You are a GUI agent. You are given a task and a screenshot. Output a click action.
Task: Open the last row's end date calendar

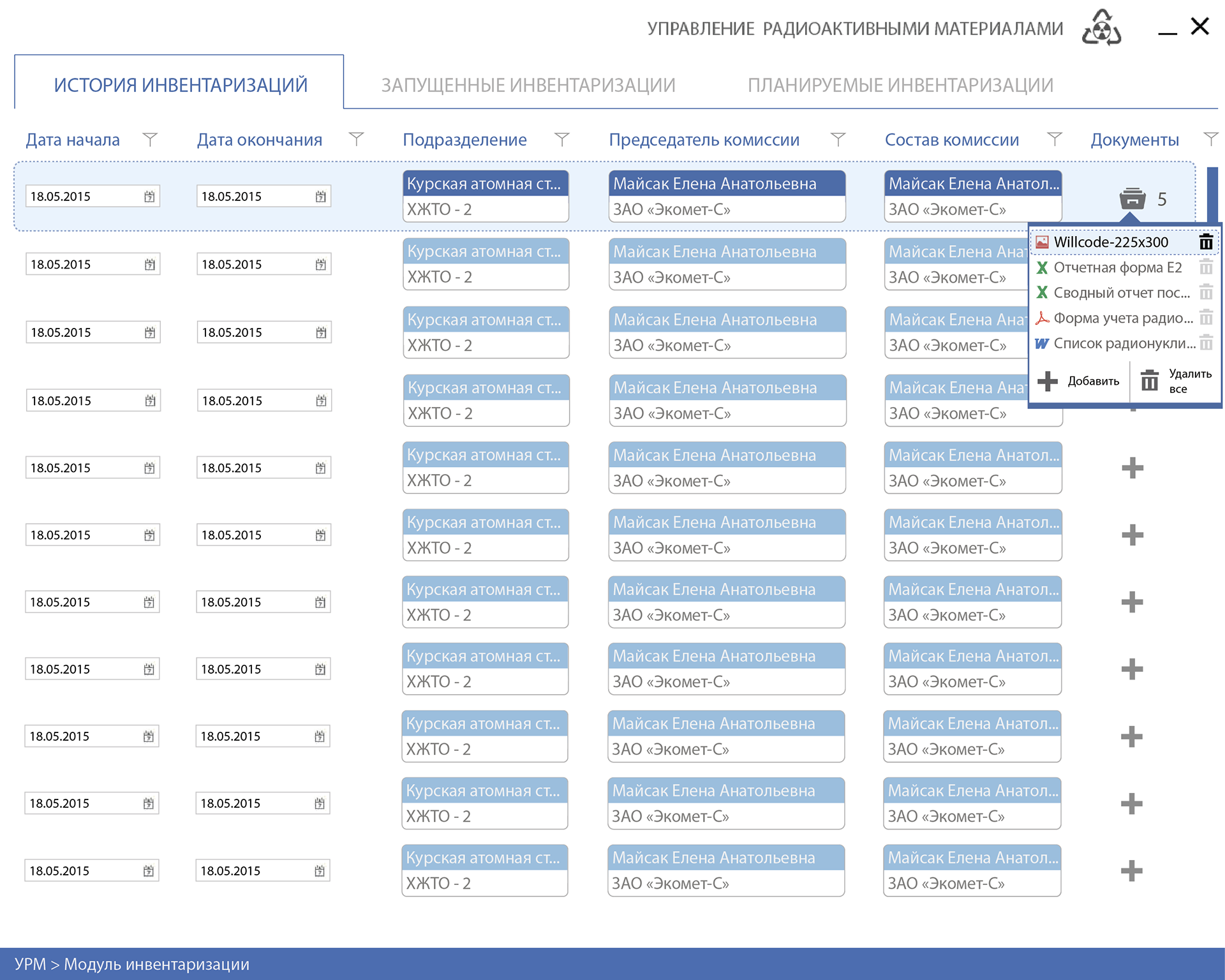[x=319, y=871]
